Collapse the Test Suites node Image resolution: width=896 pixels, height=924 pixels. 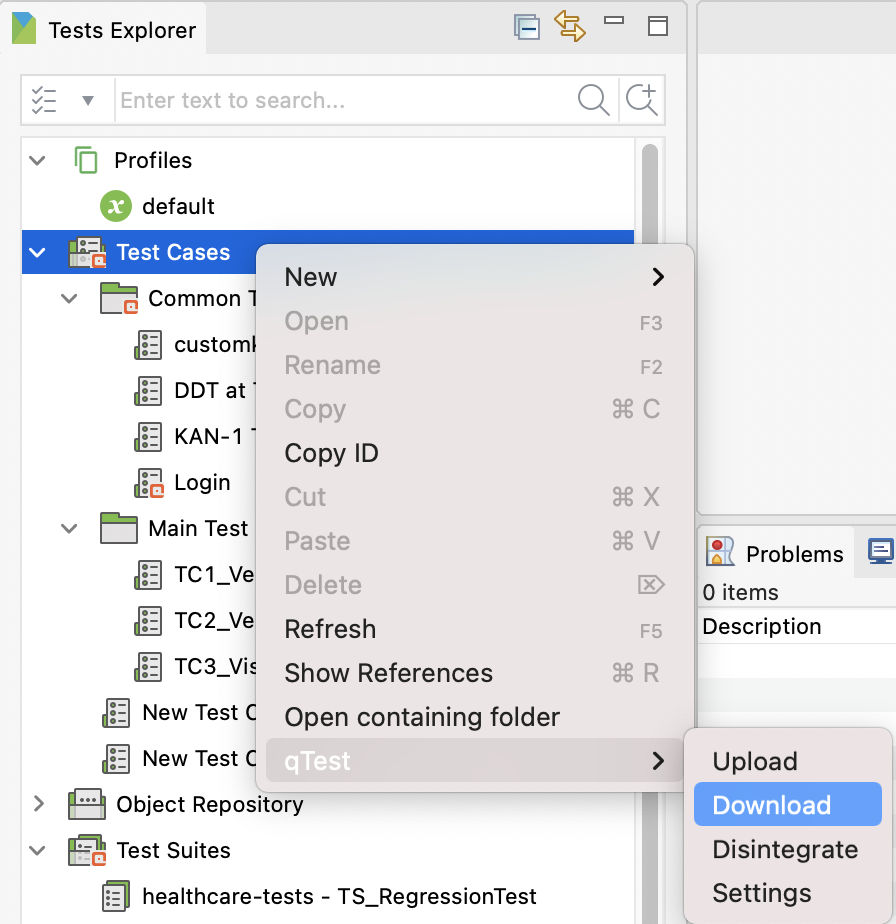click(36, 851)
